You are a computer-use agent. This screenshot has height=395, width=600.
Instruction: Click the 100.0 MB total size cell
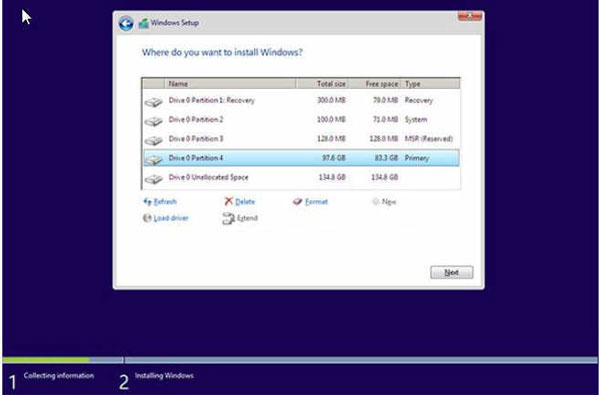coord(331,119)
